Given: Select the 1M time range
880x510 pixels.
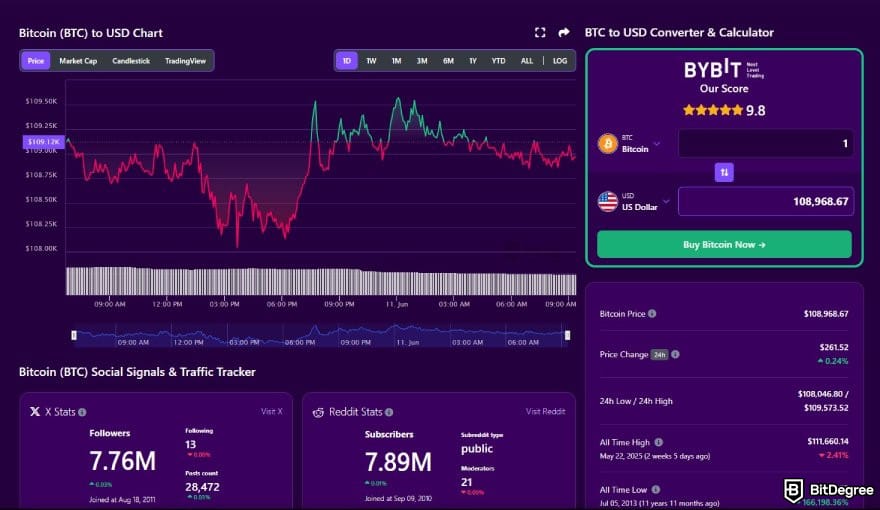Looking at the screenshot, I should click(396, 61).
